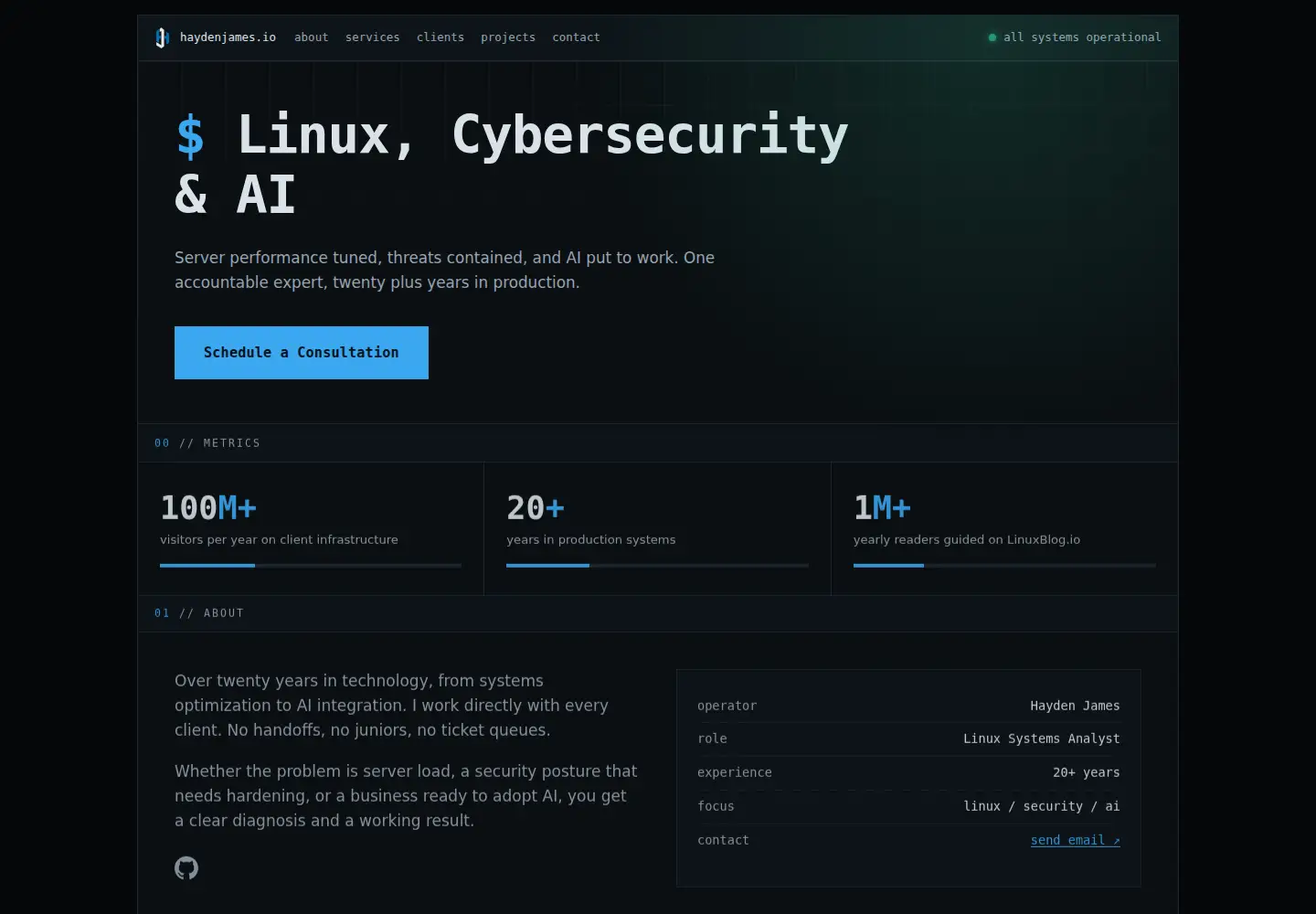Click the 'operator' row label

tap(727, 706)
